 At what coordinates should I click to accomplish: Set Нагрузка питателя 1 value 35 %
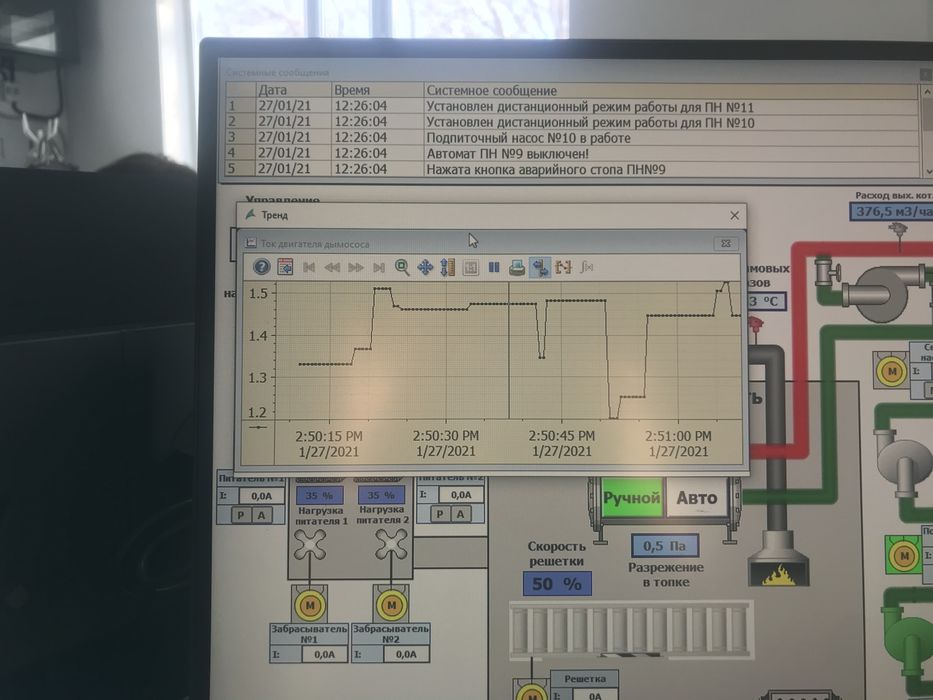(320, 495)
